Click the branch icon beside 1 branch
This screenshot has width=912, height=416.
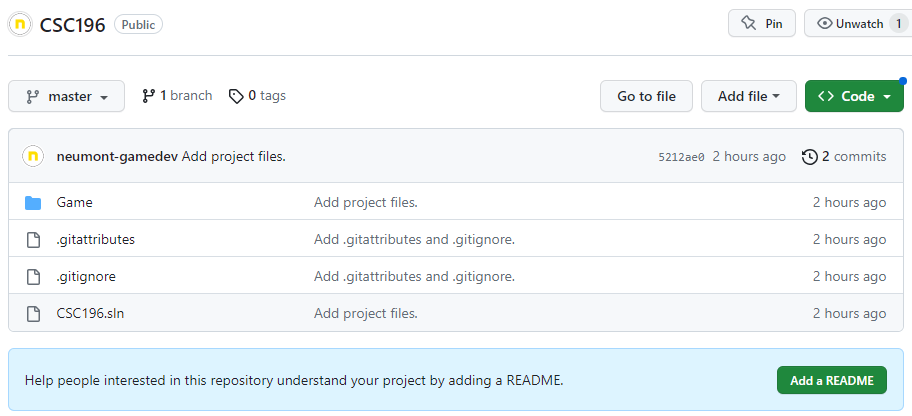(148, 96)
